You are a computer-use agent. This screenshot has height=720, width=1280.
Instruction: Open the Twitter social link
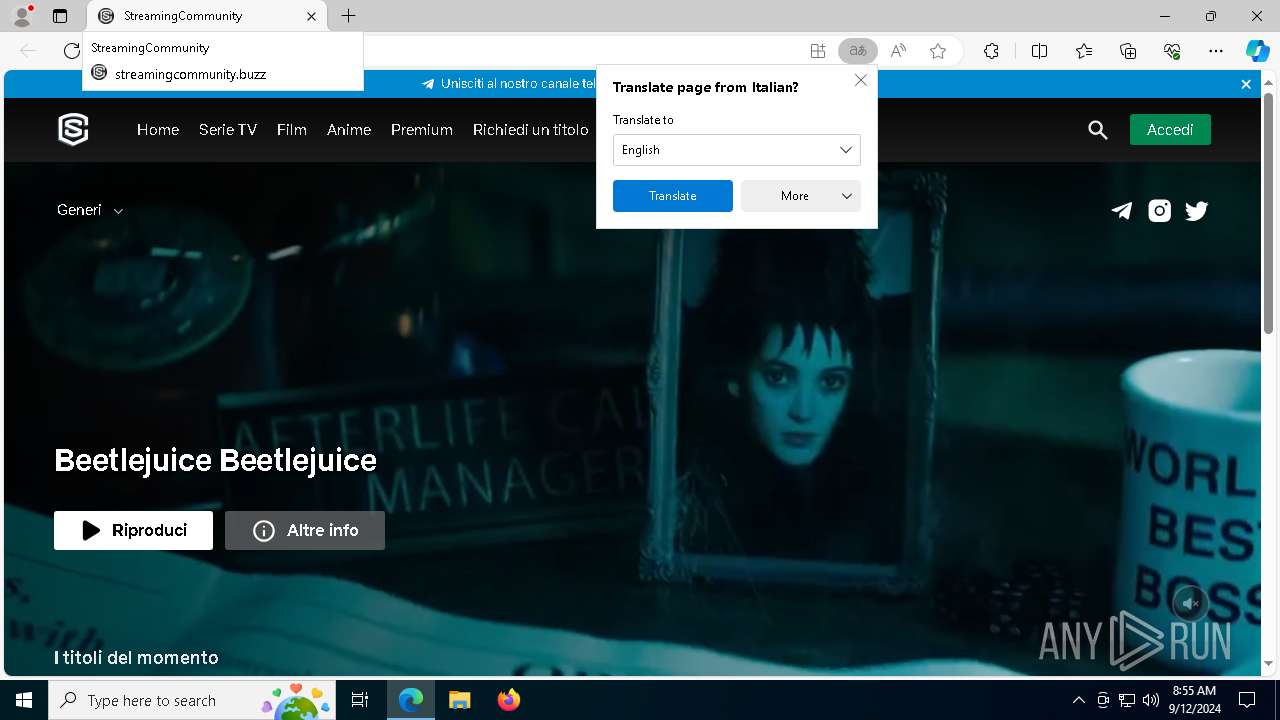pos(1197,210)
